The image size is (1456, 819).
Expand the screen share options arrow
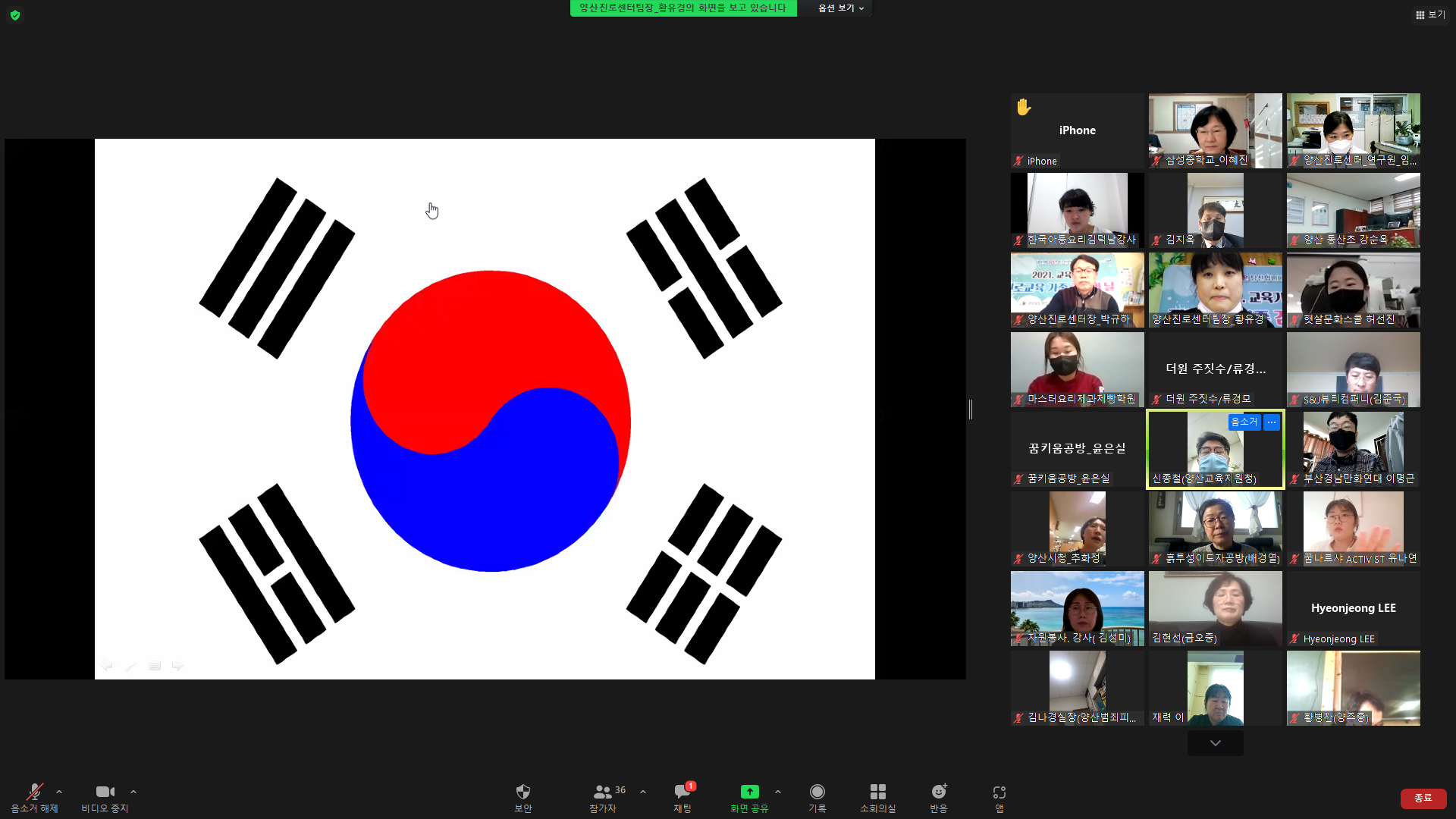click(778, 792)
